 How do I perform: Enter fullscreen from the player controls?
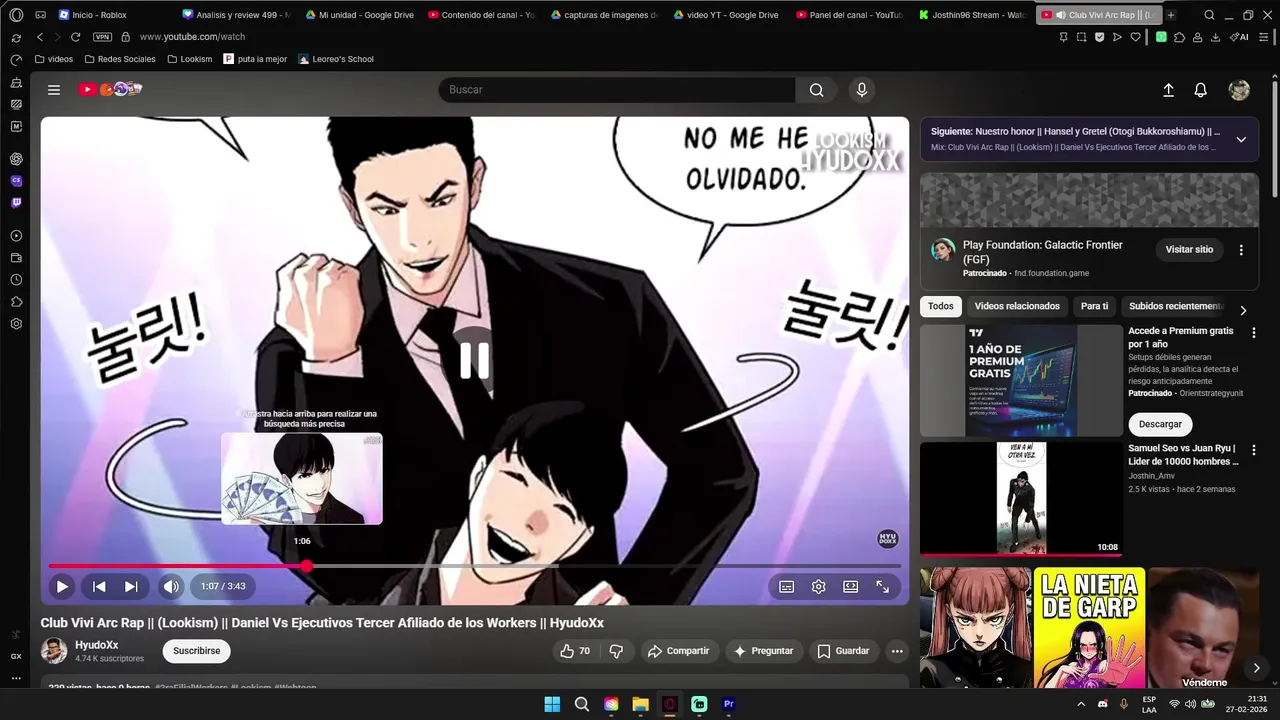coord(883,587)
